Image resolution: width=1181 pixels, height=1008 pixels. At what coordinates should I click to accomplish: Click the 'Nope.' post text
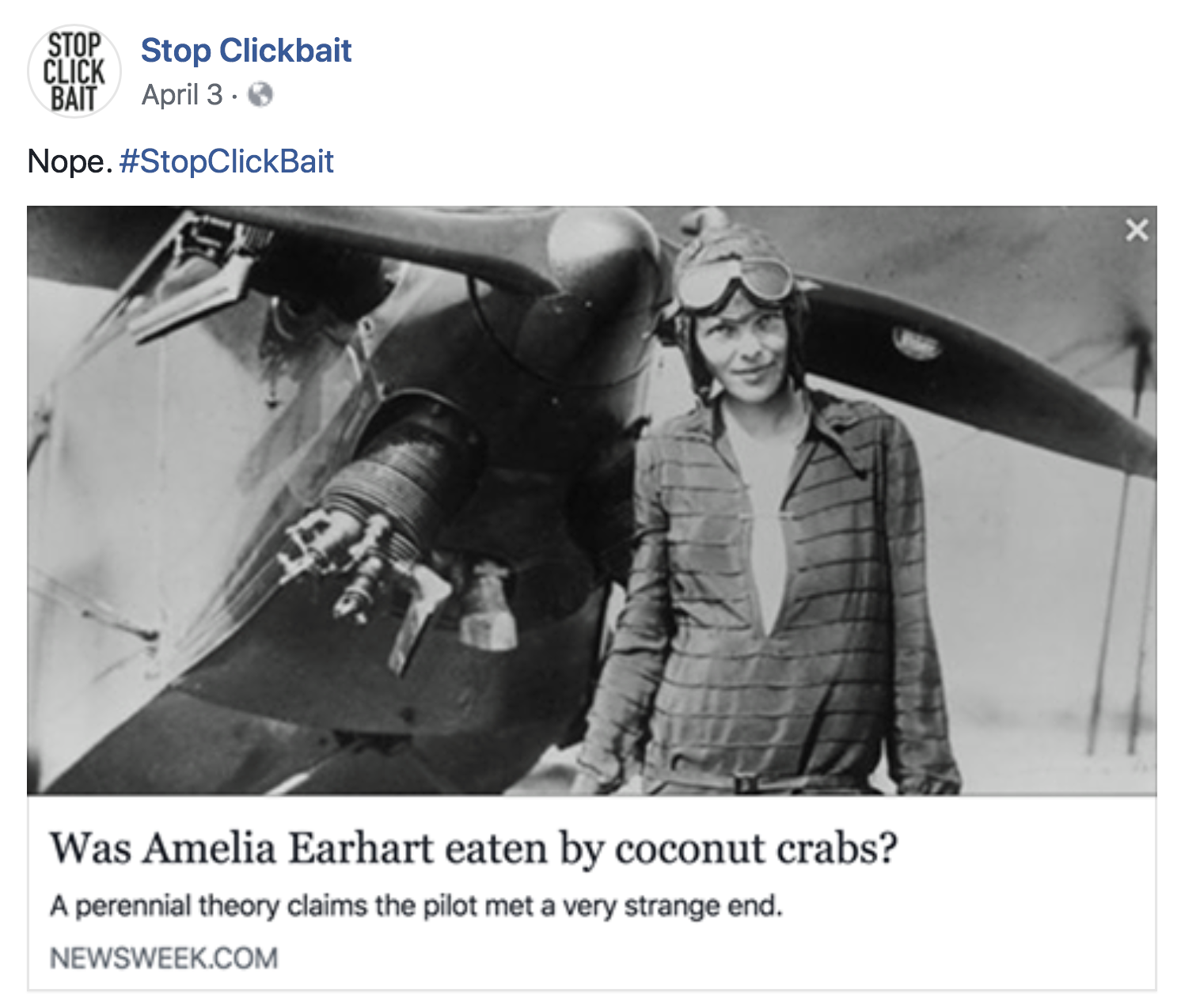click(x=69, y=161)
